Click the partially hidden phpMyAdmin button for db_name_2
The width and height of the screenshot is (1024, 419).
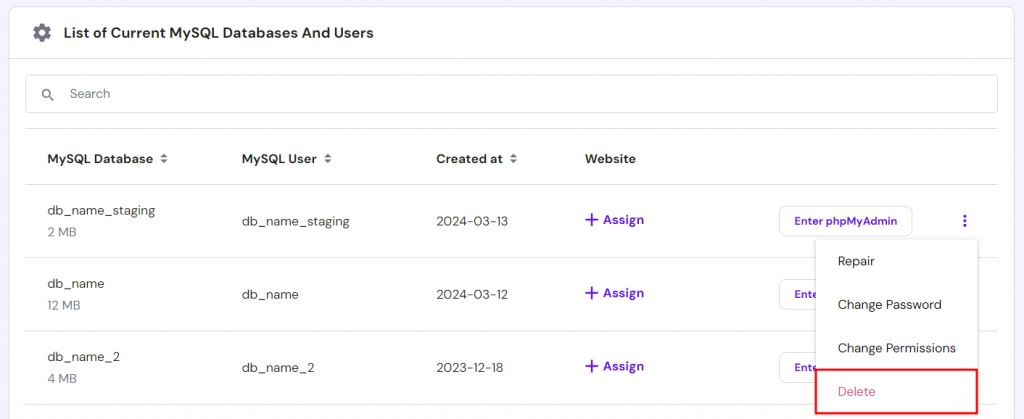(797, 367)
